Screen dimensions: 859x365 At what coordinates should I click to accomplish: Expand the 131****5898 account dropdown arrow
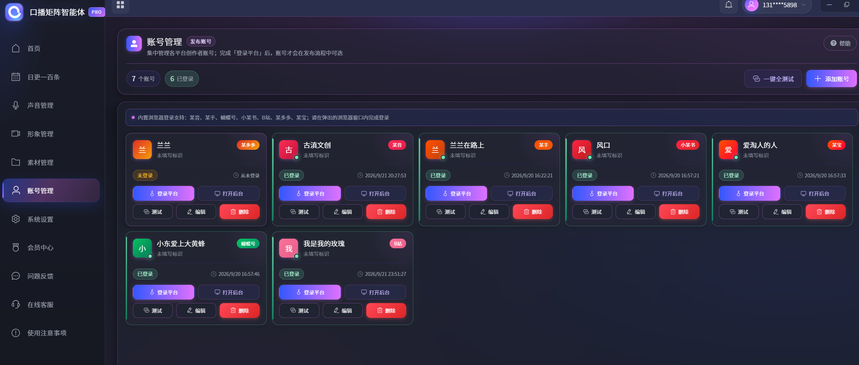804,5
